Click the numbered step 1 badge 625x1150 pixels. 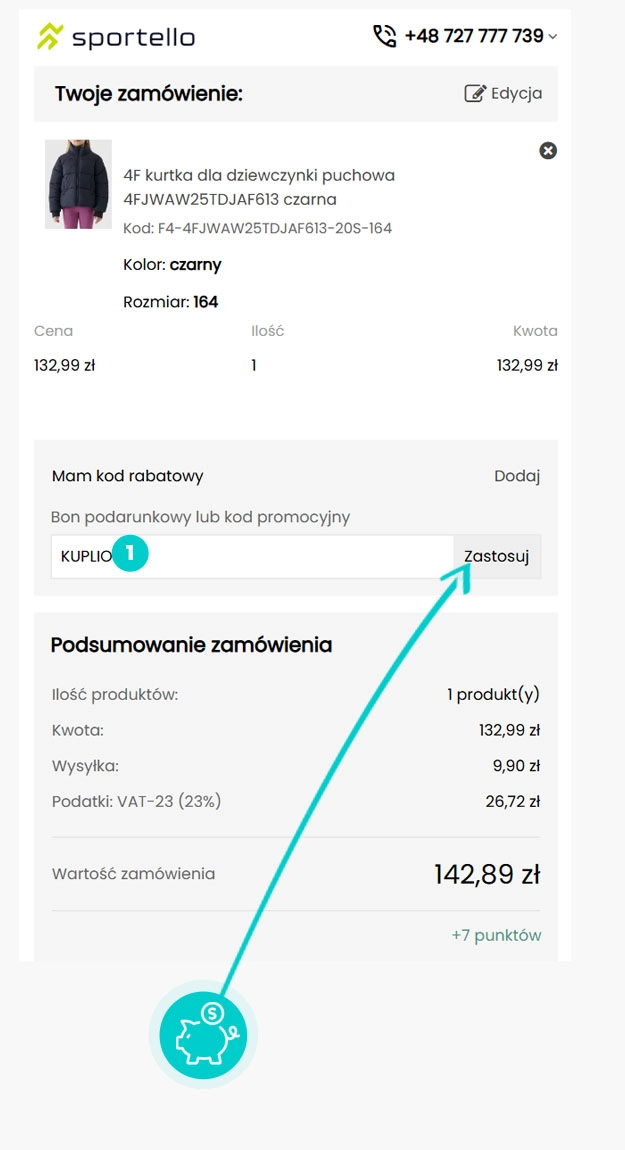131,554
